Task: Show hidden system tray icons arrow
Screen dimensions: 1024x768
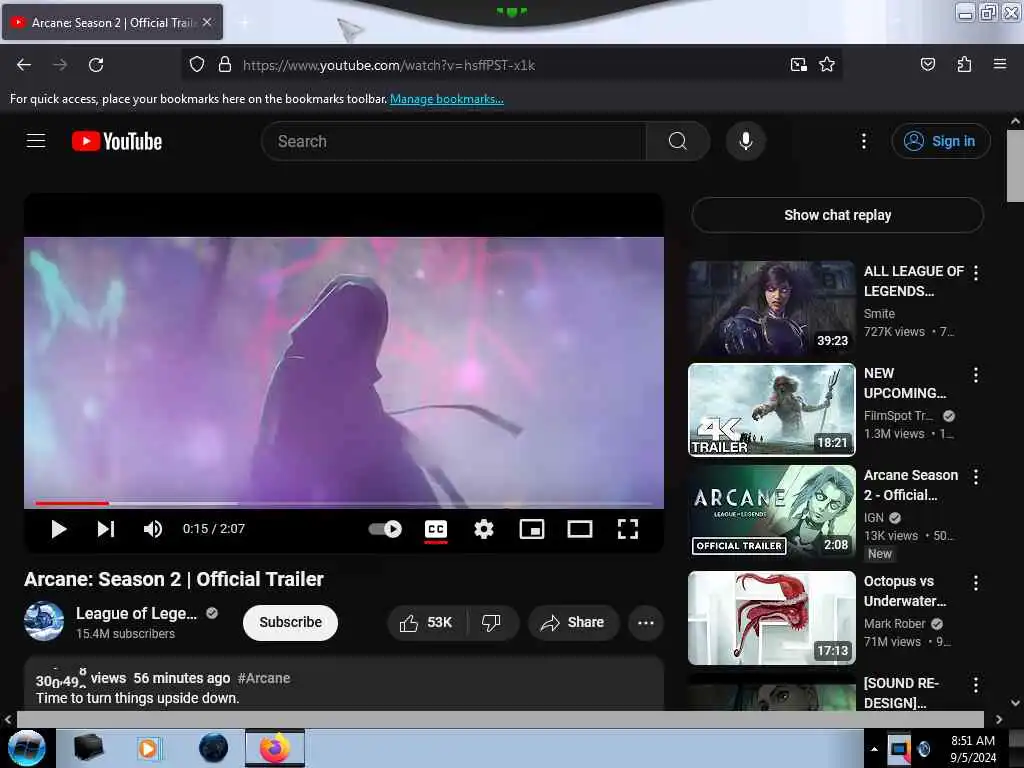Action: pos(874,749)
